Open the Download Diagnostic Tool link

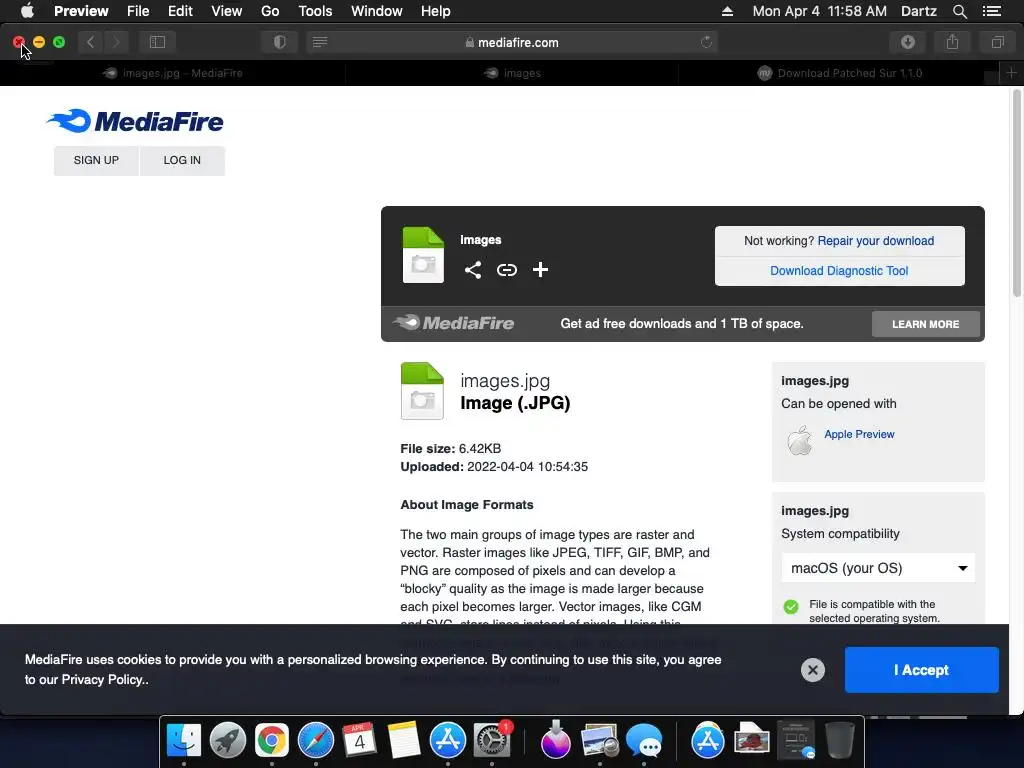tap(839, 271)
